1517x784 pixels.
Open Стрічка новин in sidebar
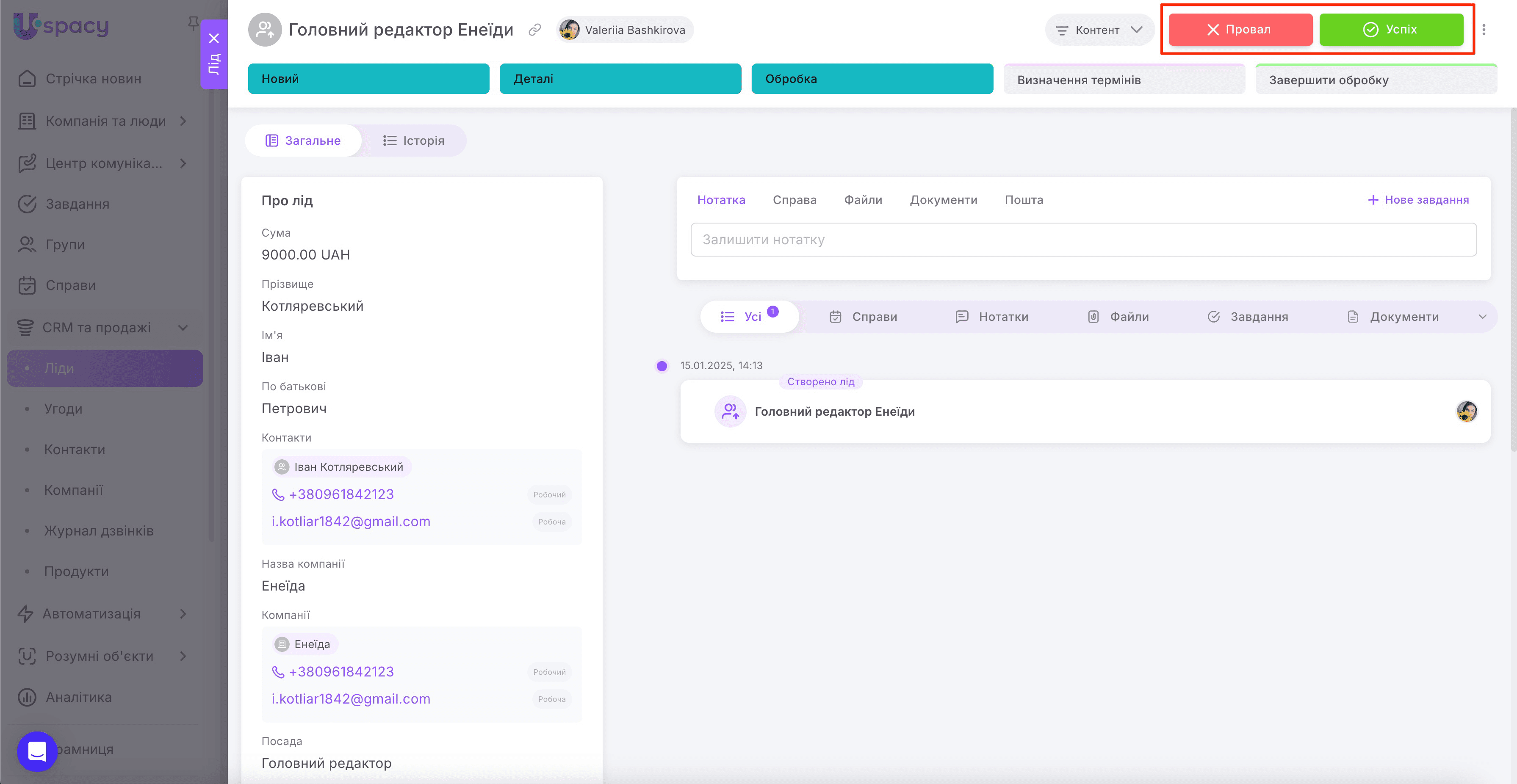[x=93, y=79]
